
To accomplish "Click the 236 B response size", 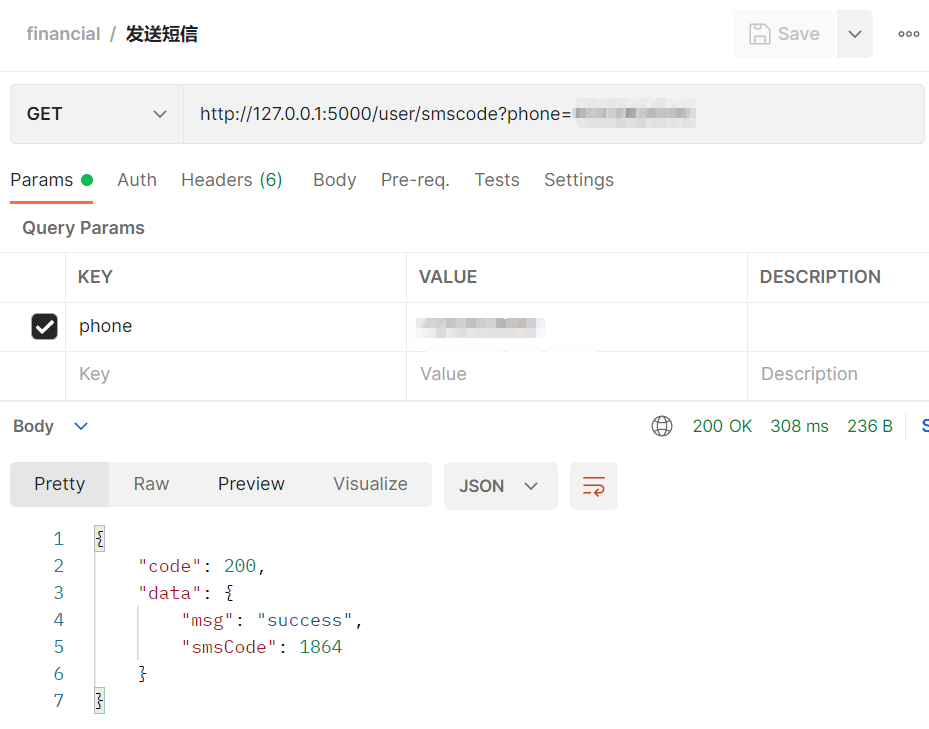I will [870, 426].
